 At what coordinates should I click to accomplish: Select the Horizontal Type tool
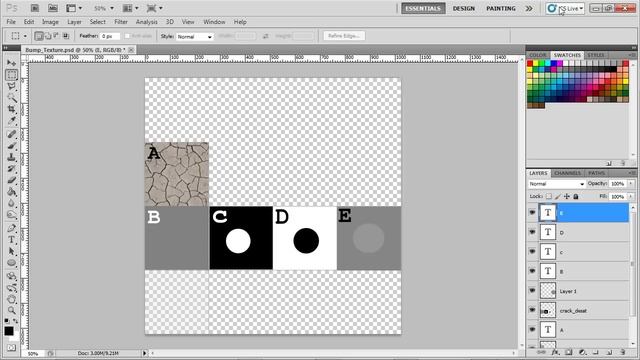pyautogui.click(x=11, y=240)
